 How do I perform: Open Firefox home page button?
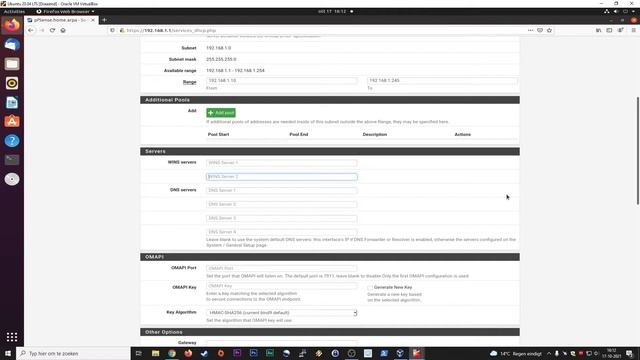pyautogui.click(x=63, y=30)
